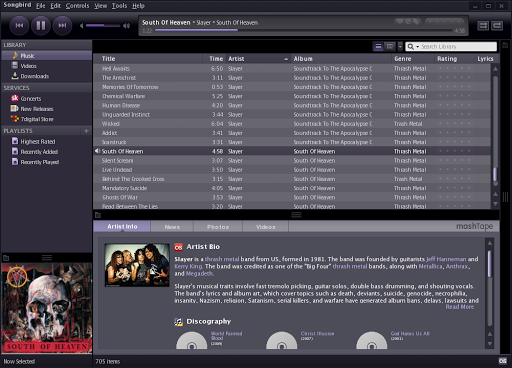Sort by the Rating column
Viewport: 512px width, 368px height.
454,59
